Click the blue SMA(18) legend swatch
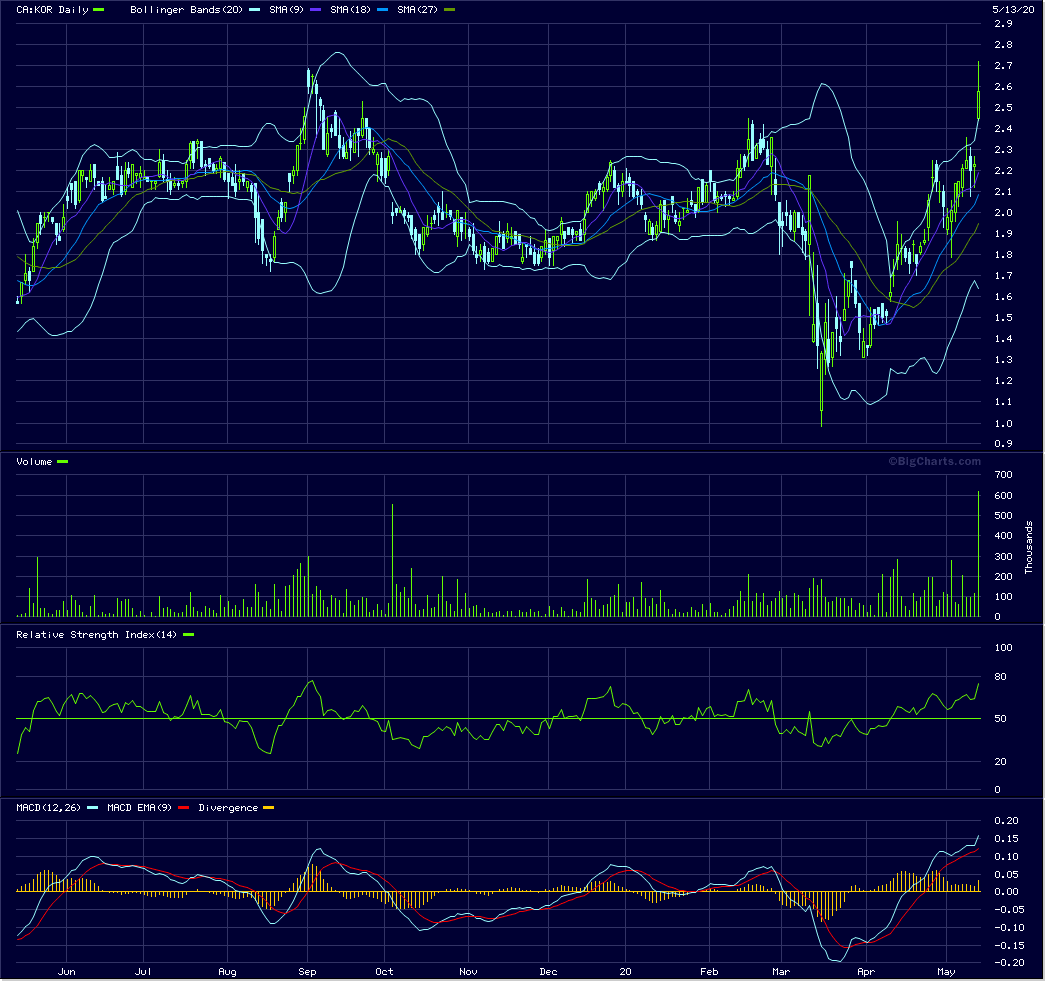The width and height of the screenshot is (1045, 981). point(383,10)
